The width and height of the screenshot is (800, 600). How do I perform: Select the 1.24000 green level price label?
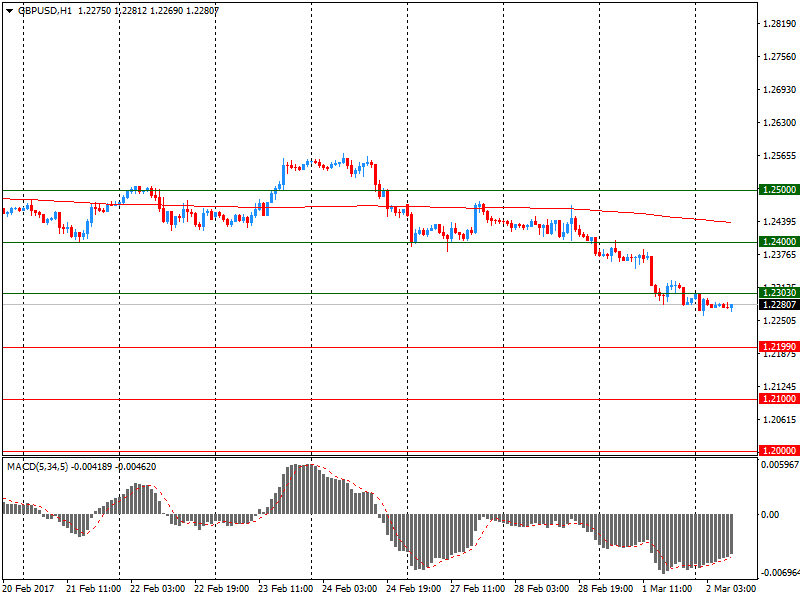[x=779, y=242]
